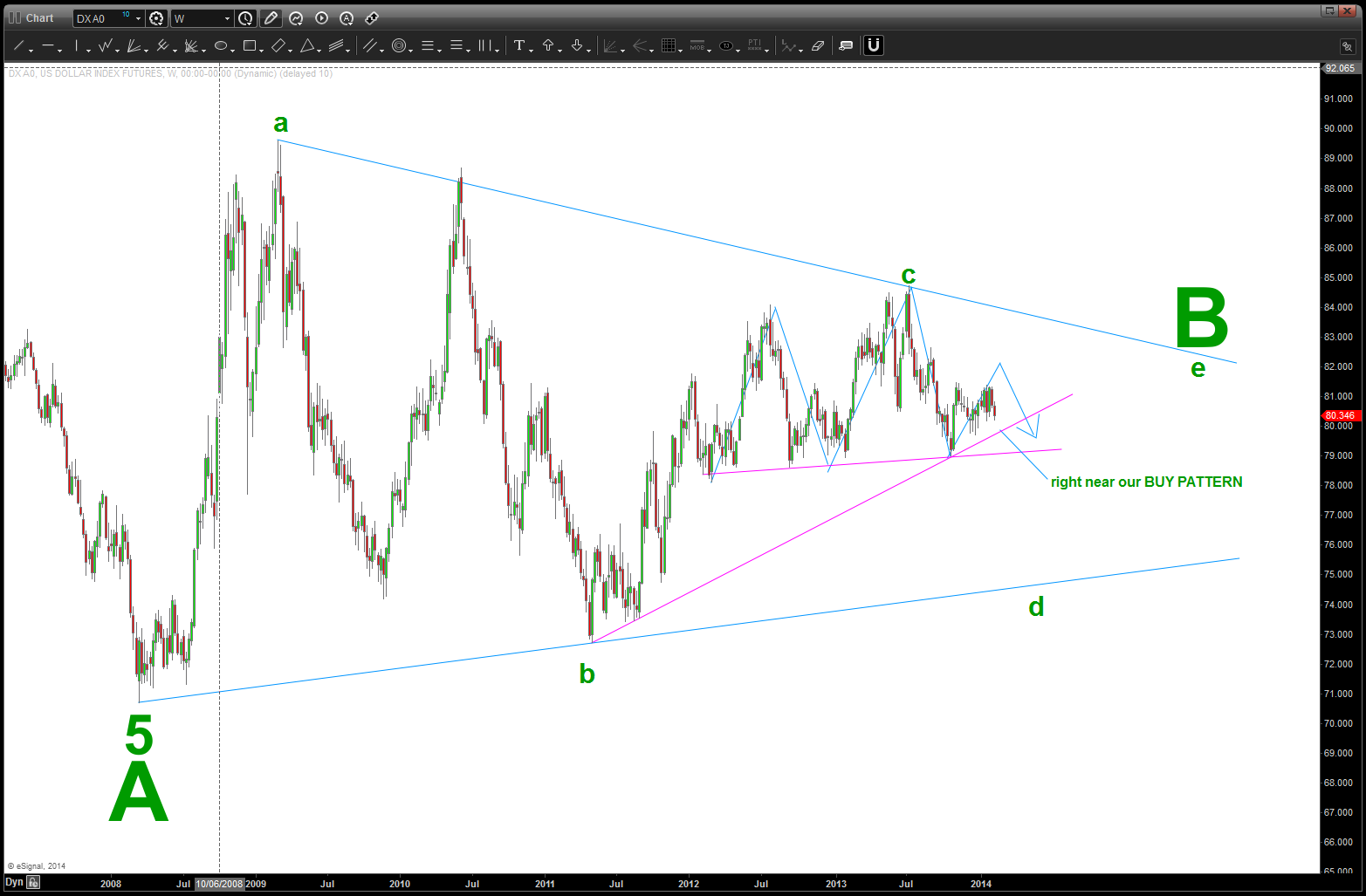Click the Dyn label on time axis

[14, 883]
